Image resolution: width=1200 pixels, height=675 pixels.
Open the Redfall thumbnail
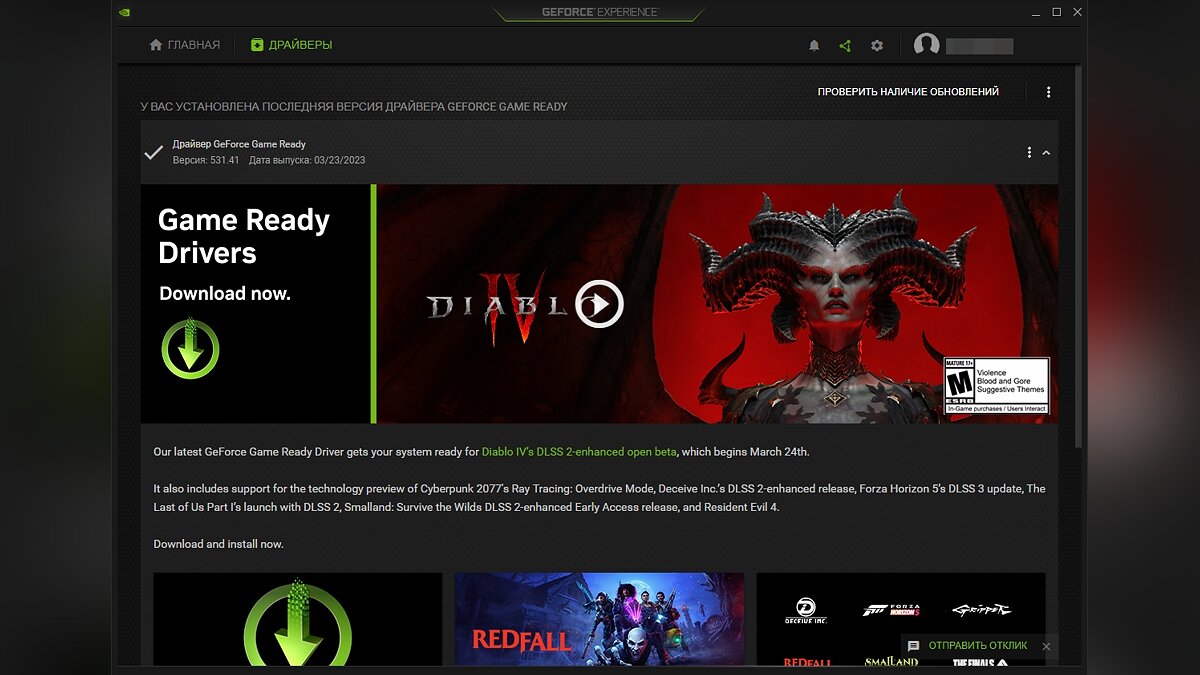[599, 619]
